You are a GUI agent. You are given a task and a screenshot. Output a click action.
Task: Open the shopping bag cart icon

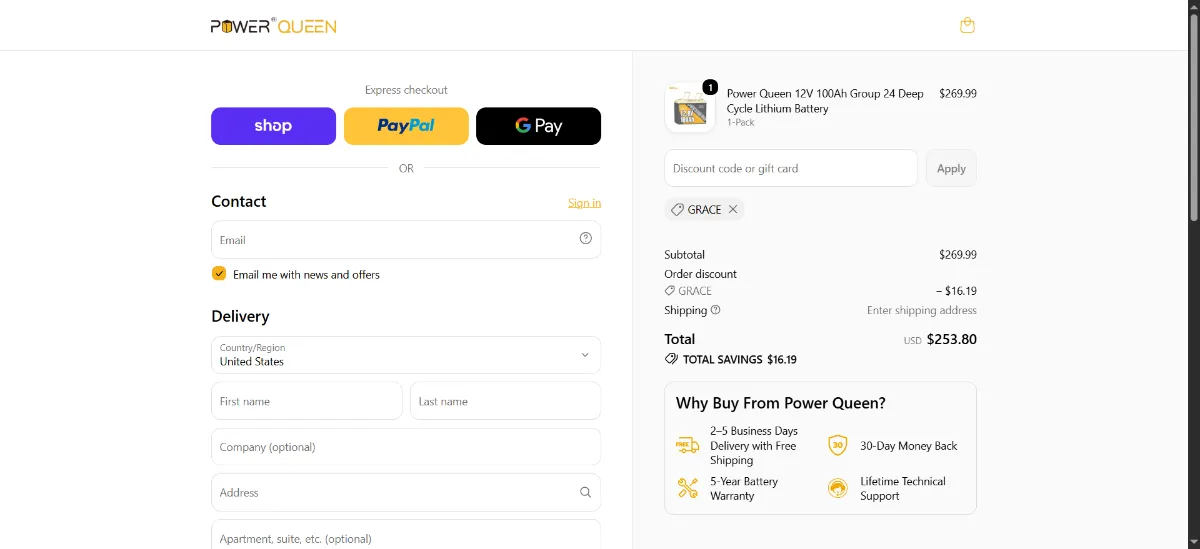tap(967, 25)
